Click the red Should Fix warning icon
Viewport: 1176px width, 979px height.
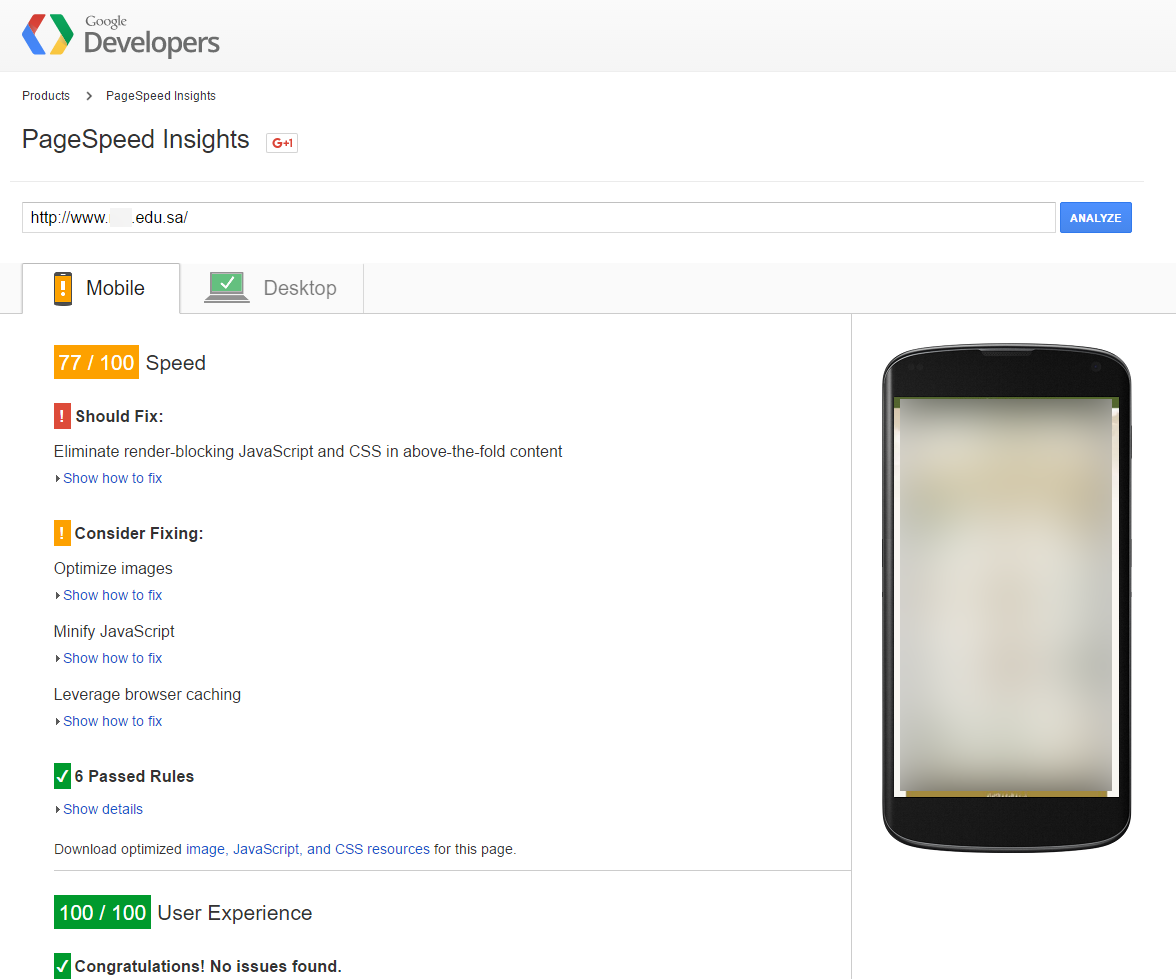[62, 416]
